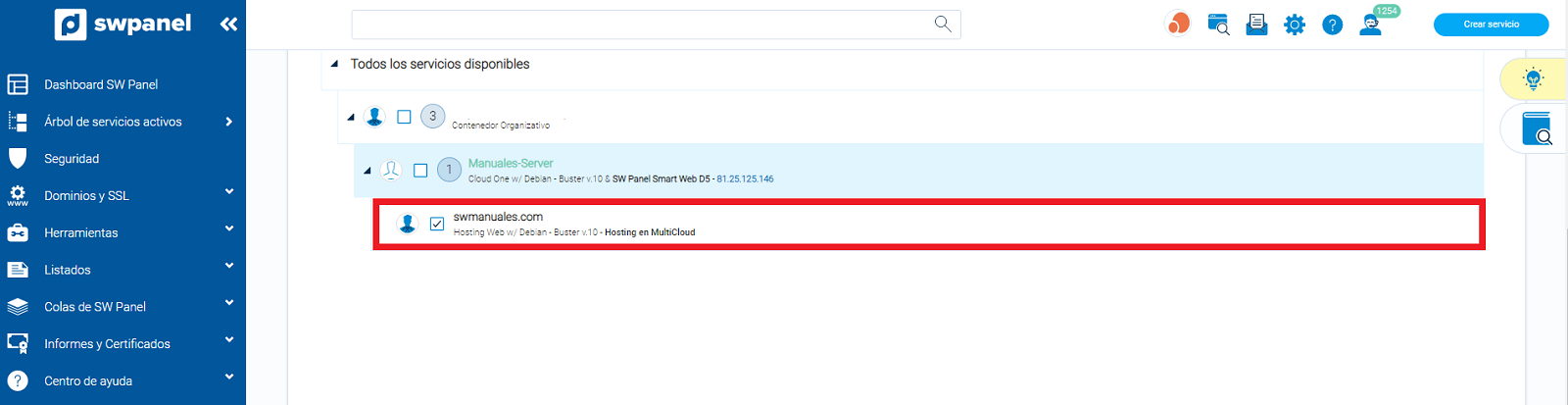Click the Centro de ayuda question icon
Image resolution: width=1568 pixels, height=405 pixels.
pos(18,380)
